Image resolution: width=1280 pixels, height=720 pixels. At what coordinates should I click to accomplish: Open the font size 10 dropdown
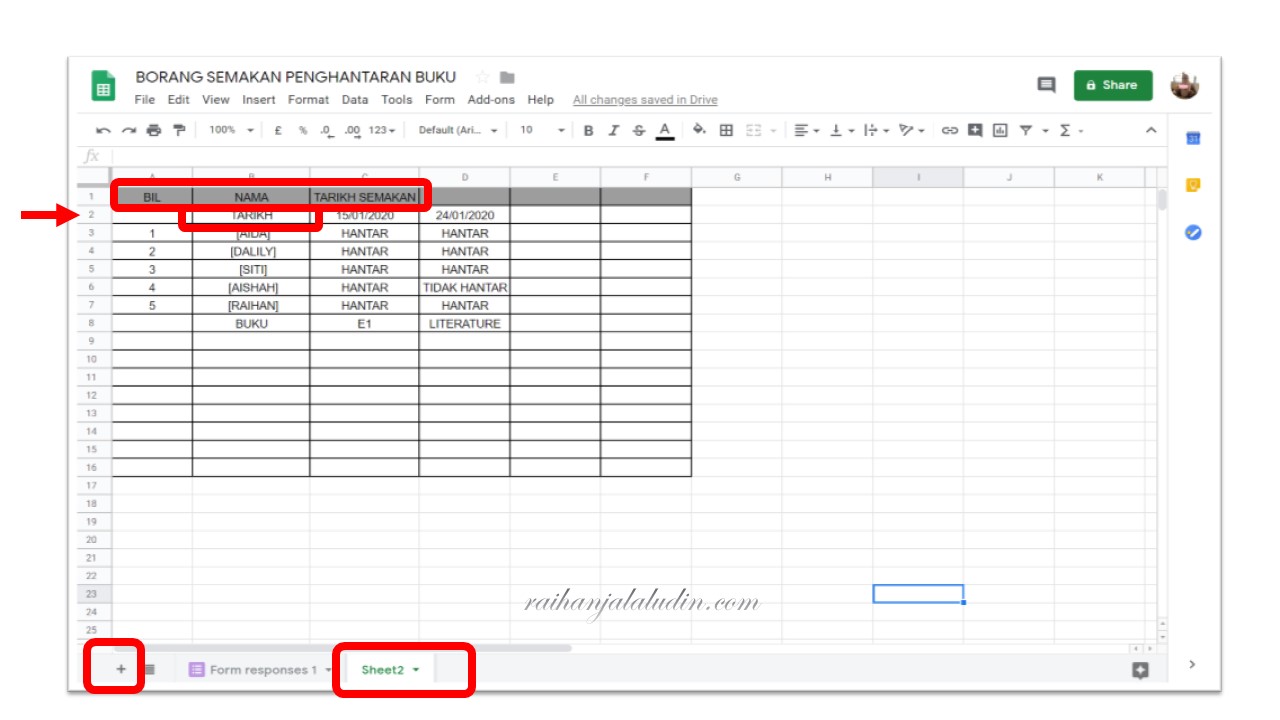(x=542, y=130)
